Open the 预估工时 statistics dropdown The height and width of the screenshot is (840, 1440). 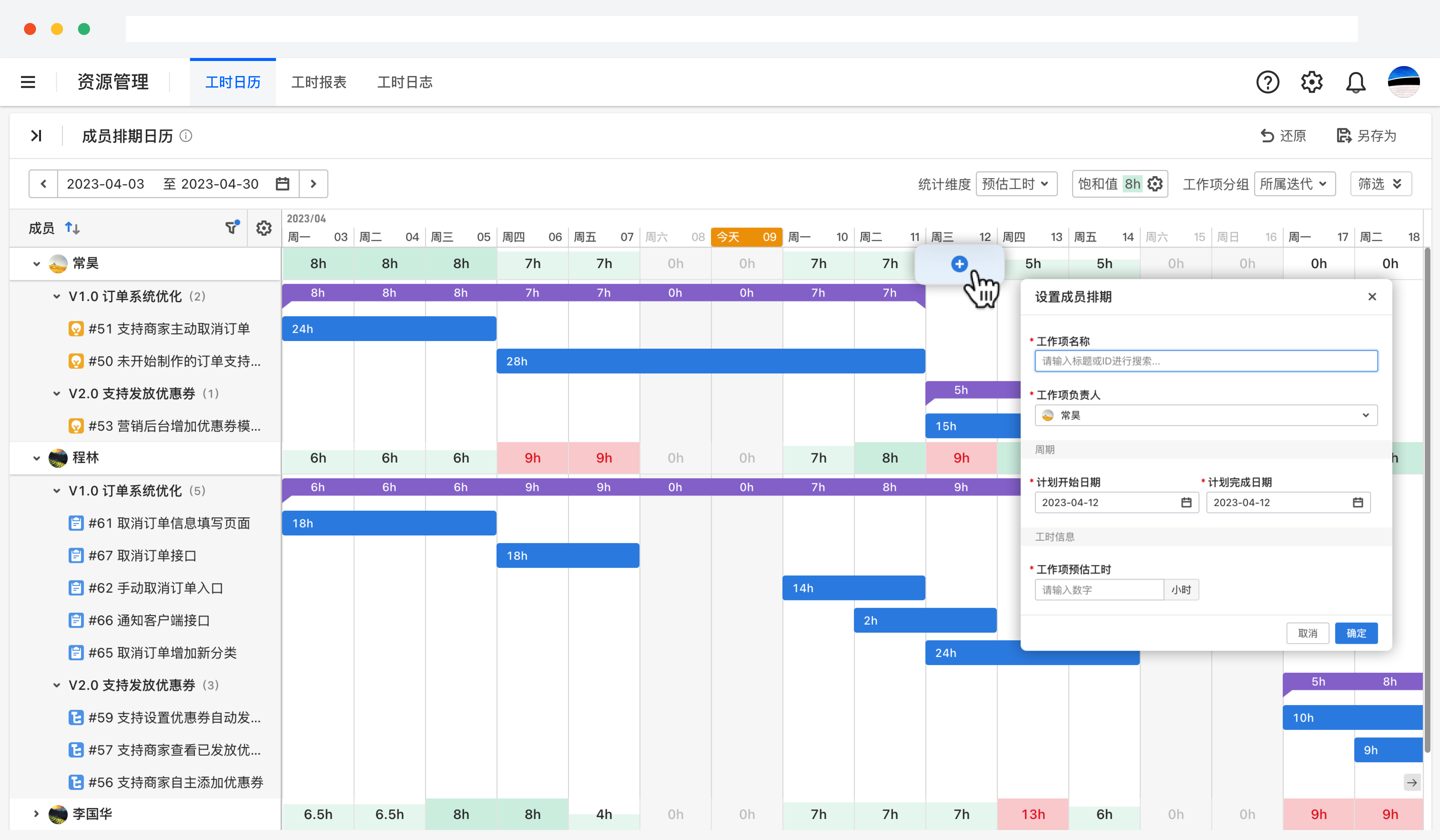[1015, 184]
